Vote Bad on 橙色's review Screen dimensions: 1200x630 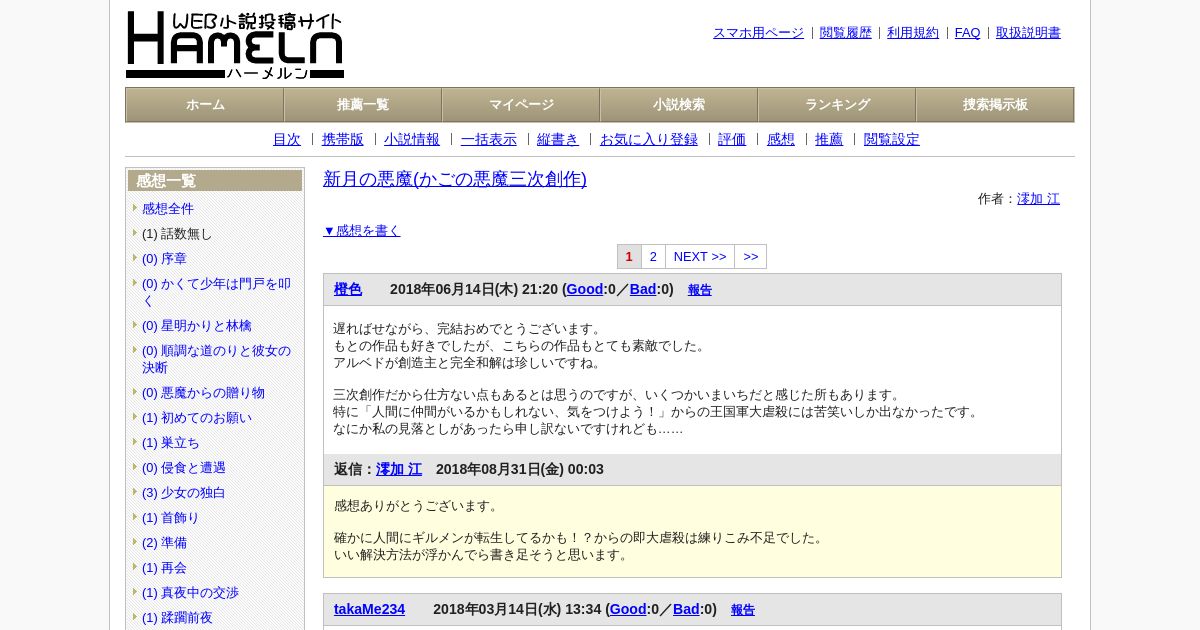643,289
